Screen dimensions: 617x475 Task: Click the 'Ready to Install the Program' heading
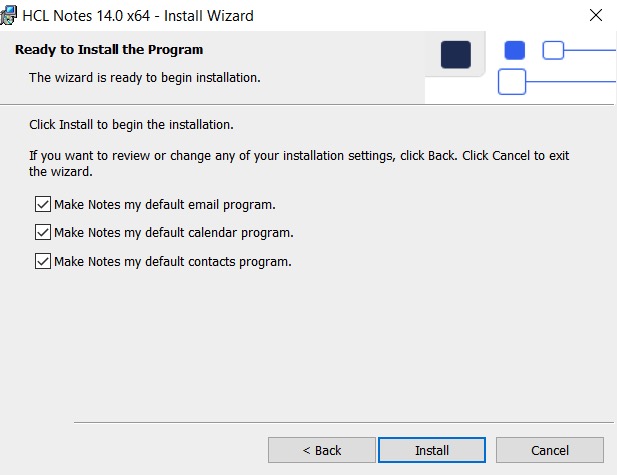click(x=108, y=50)
